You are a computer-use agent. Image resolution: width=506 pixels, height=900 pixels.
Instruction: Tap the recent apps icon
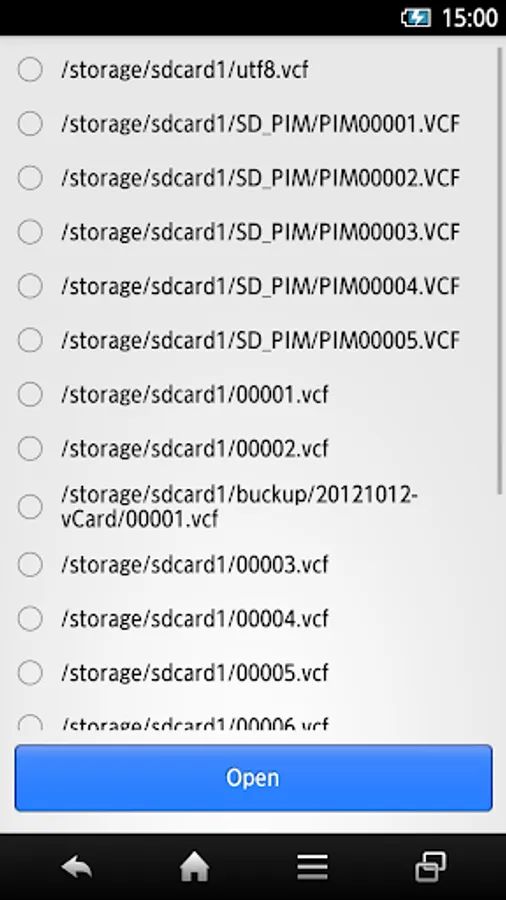(x=430, y=866)
